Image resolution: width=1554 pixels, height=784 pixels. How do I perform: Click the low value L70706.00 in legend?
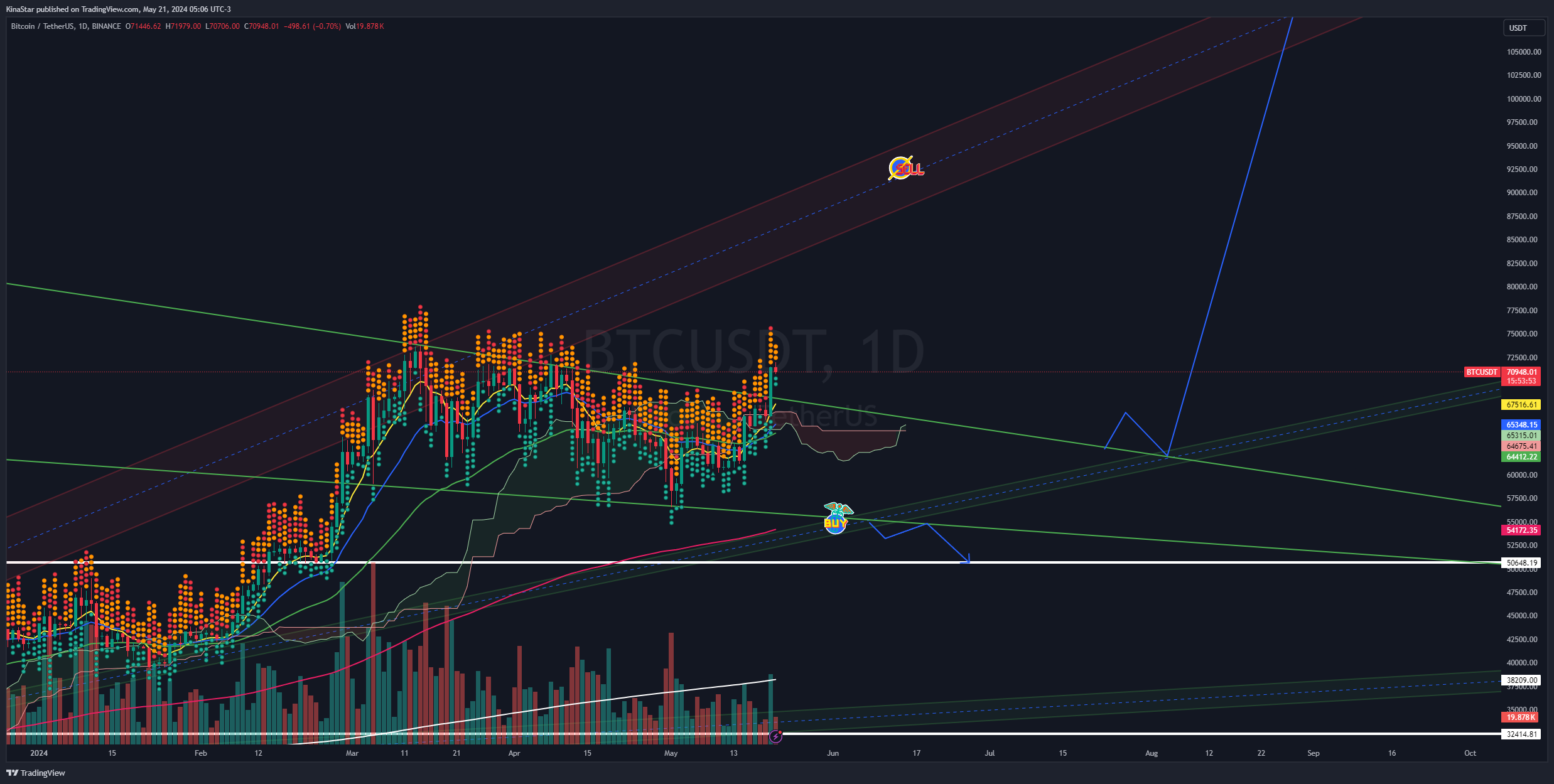(223, 26)
